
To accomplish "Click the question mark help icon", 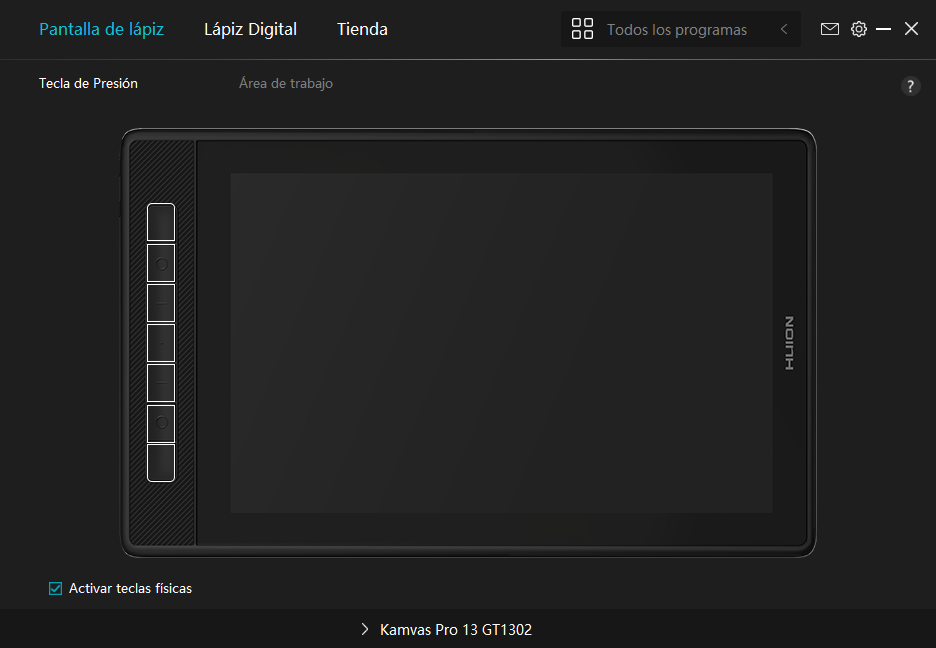I will point(910,86).
